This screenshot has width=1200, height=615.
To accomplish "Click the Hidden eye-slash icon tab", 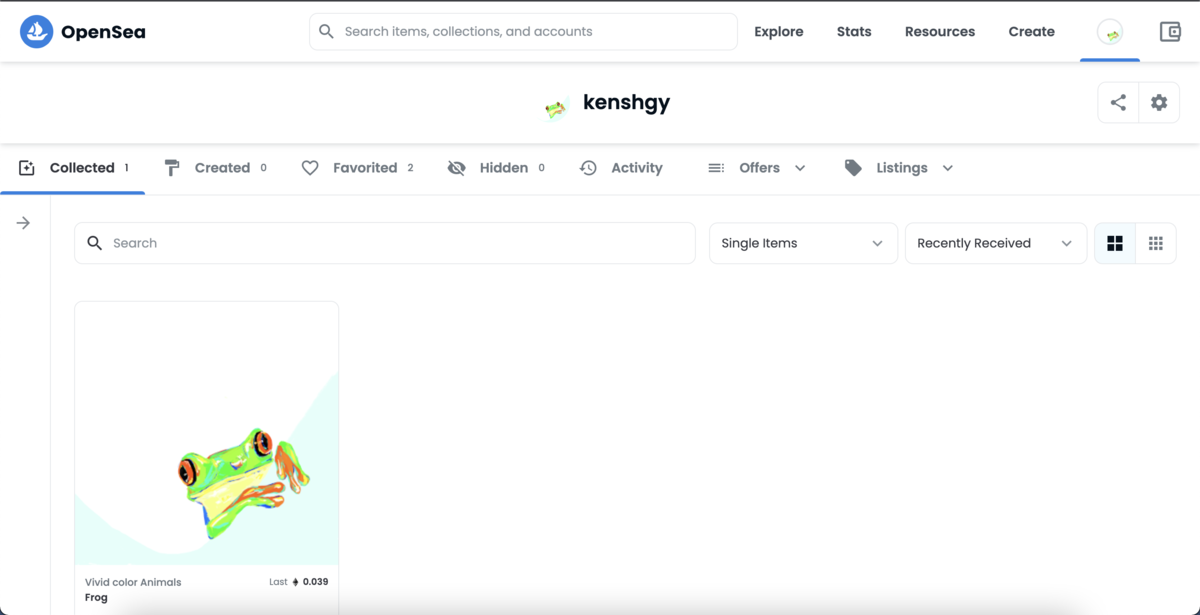I will [456, 168].
